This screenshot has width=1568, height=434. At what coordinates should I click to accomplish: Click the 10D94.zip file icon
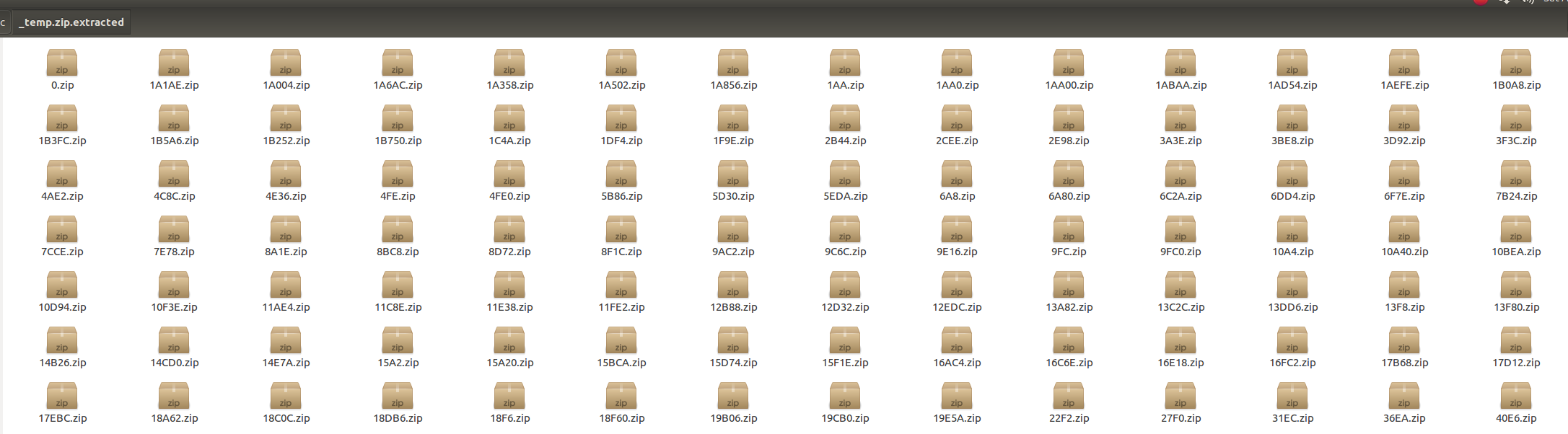tap(62, 285)
